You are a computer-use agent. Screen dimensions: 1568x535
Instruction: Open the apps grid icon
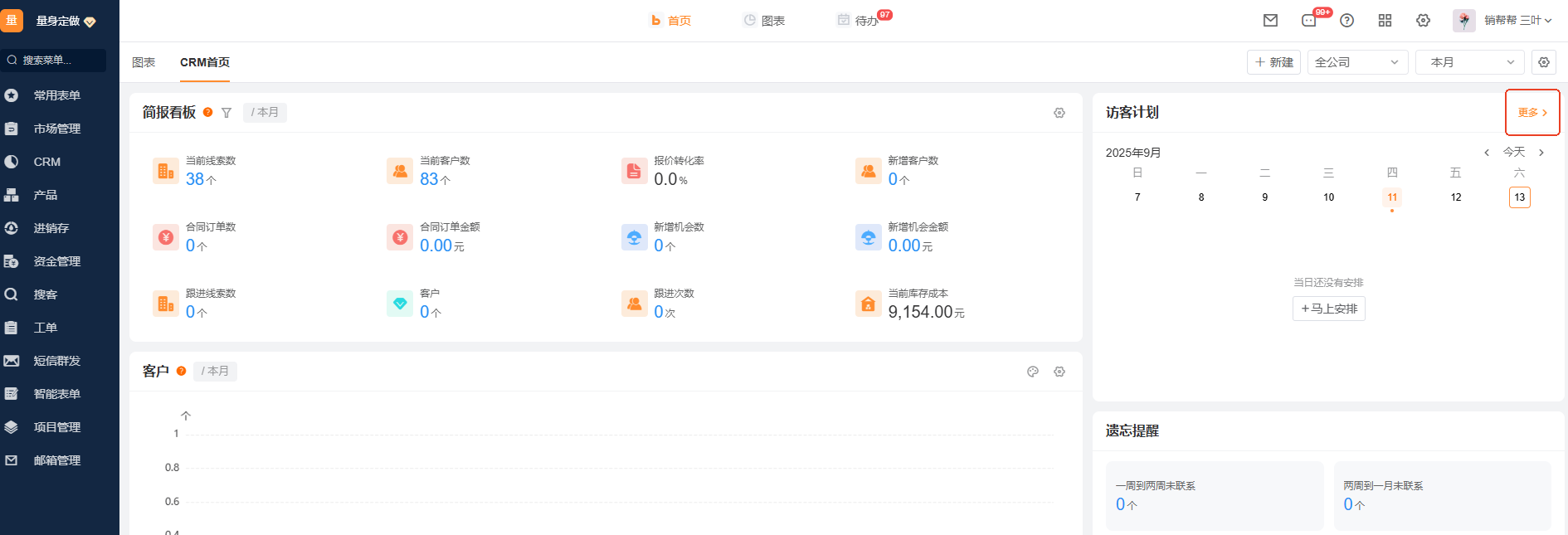click(x=1385, y=21)
